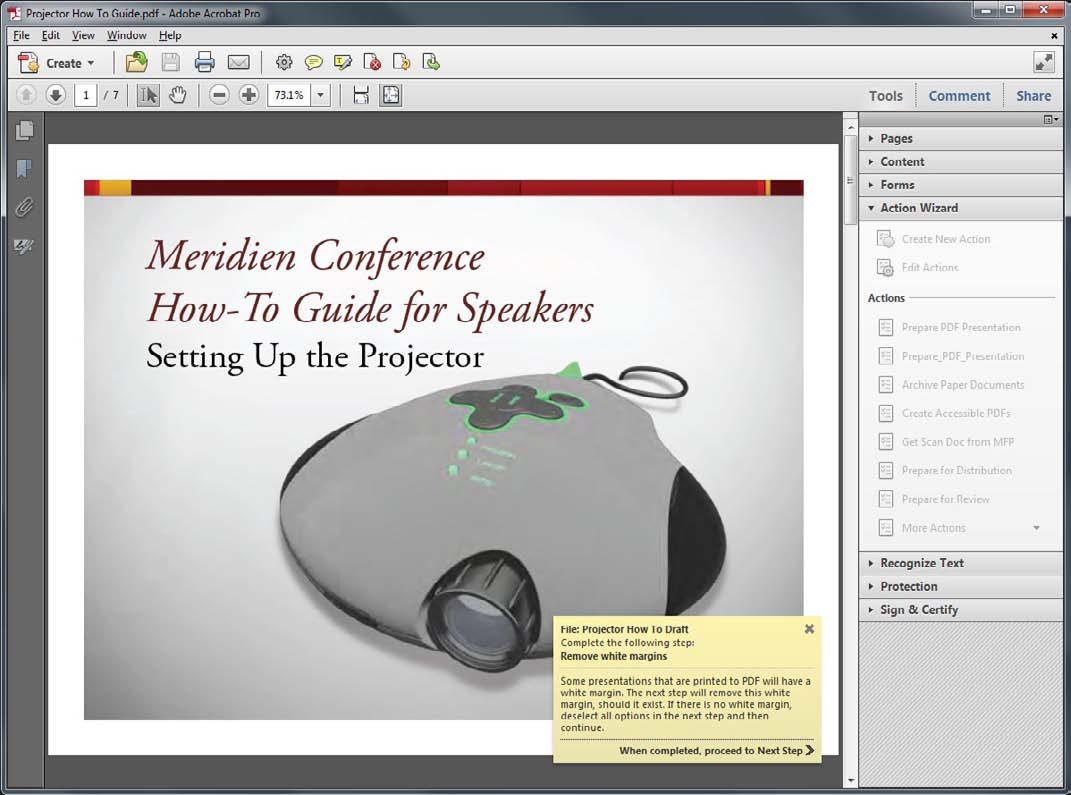Click the Create PDF icon
Viewport: 1071px width, 795px height.
[28, 63]
